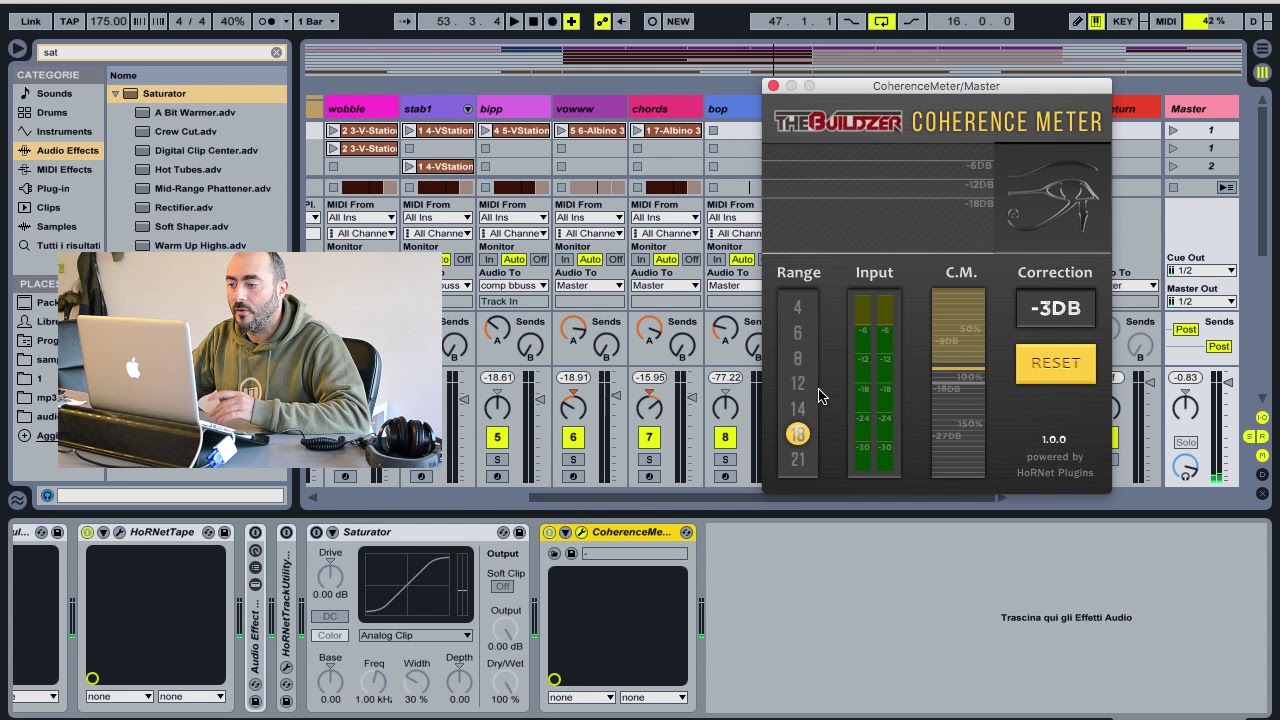Reset the Coherence Meter
This screenshot has width=1280, height=720.
point(1056,364)
